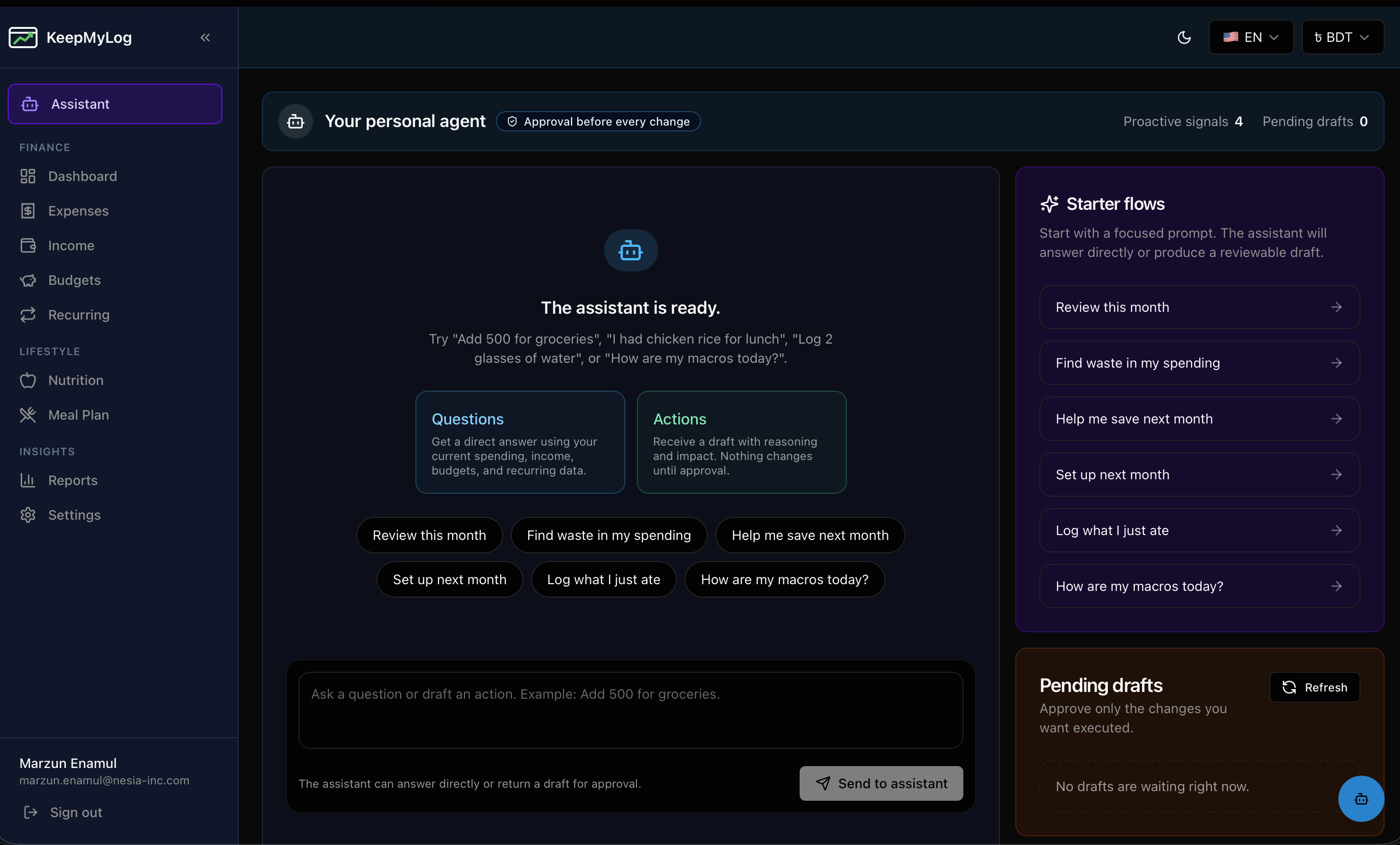The image size is (1400, 845).
Task: Toggle the Approval before every change badge
Action: (598, 121)
